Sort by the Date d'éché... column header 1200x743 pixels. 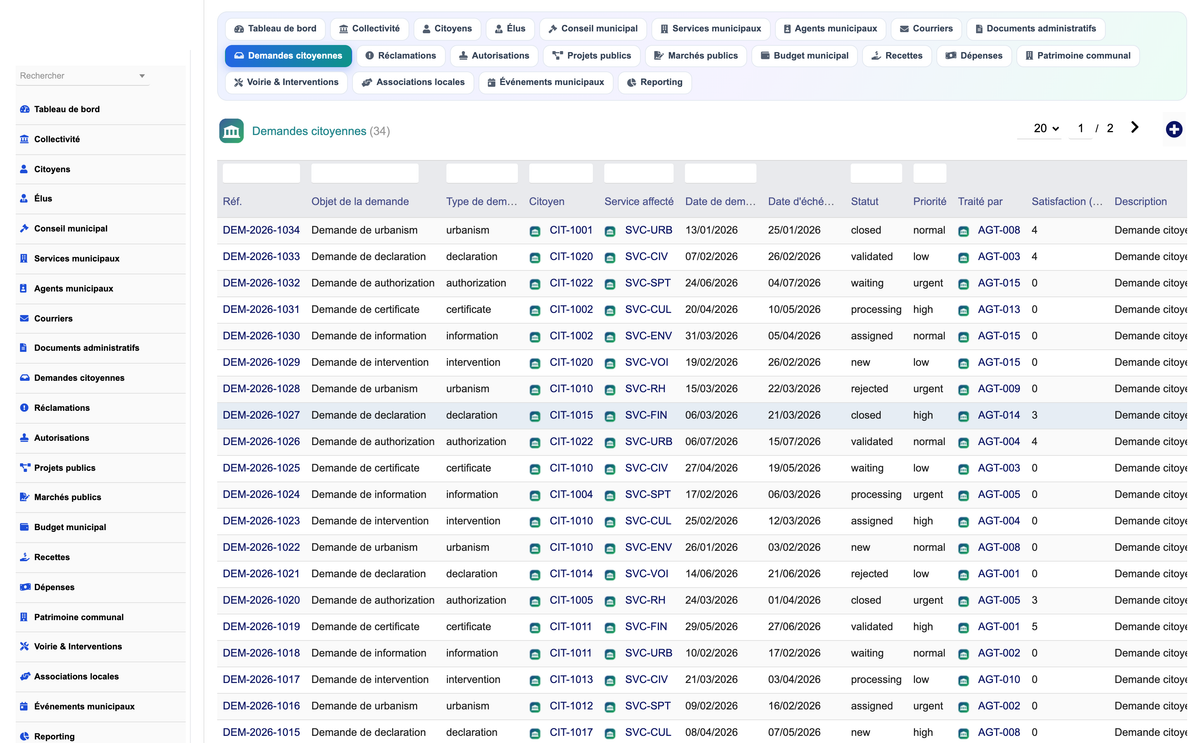(x=800, y=201)
